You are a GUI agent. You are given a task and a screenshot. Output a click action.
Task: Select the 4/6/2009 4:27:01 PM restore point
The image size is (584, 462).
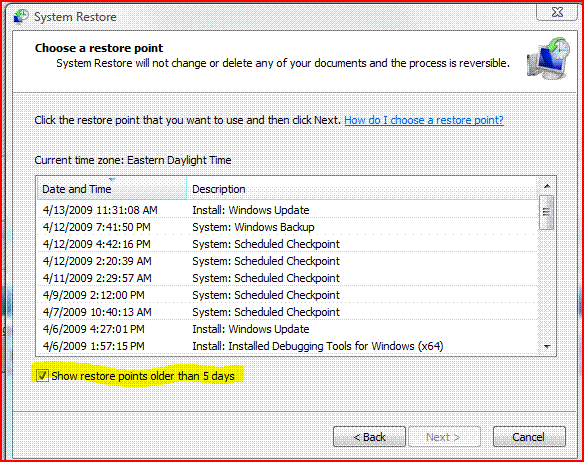tap(287, 329)
